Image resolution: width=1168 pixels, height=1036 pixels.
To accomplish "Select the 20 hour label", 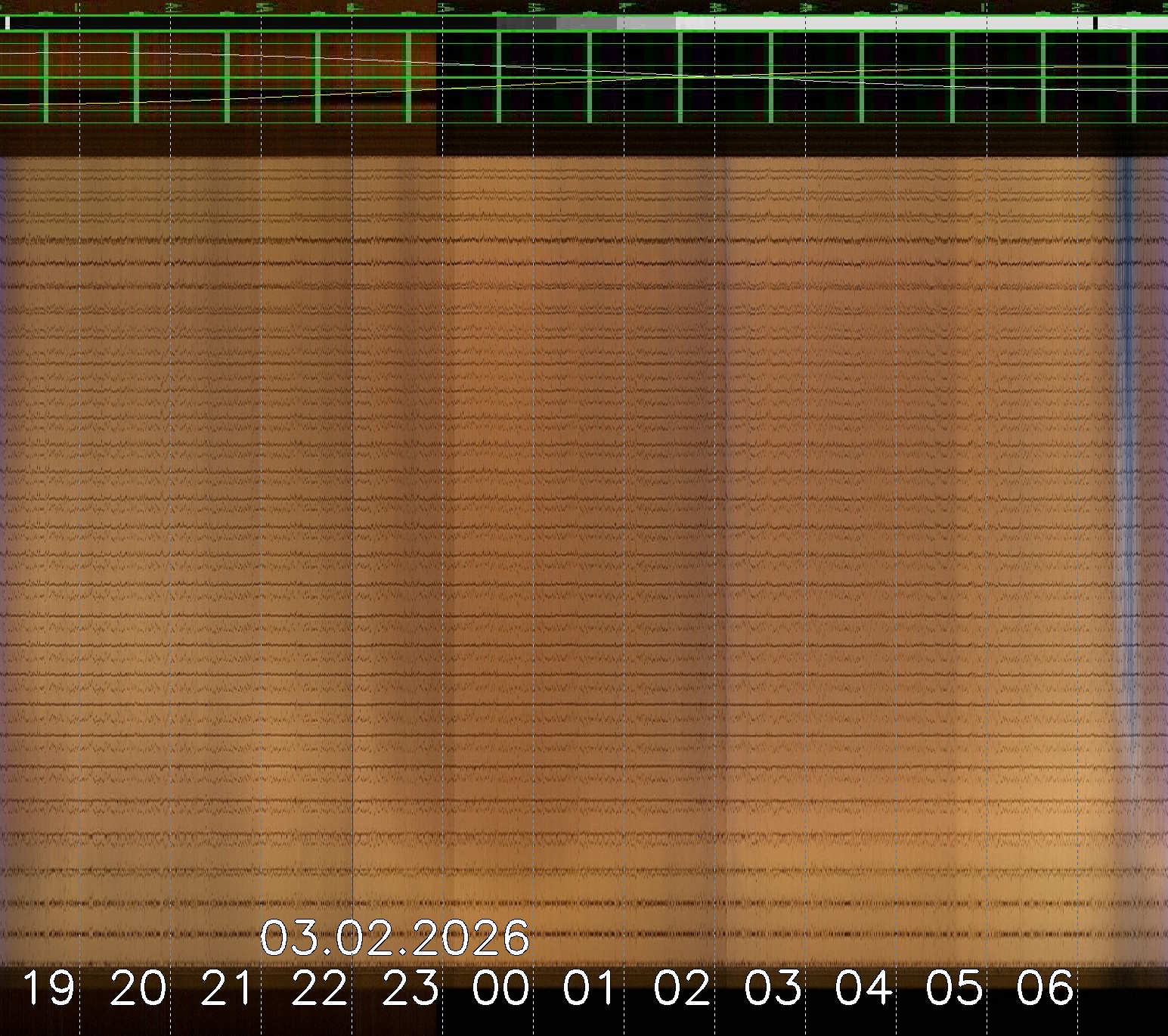I will (139, 988).
